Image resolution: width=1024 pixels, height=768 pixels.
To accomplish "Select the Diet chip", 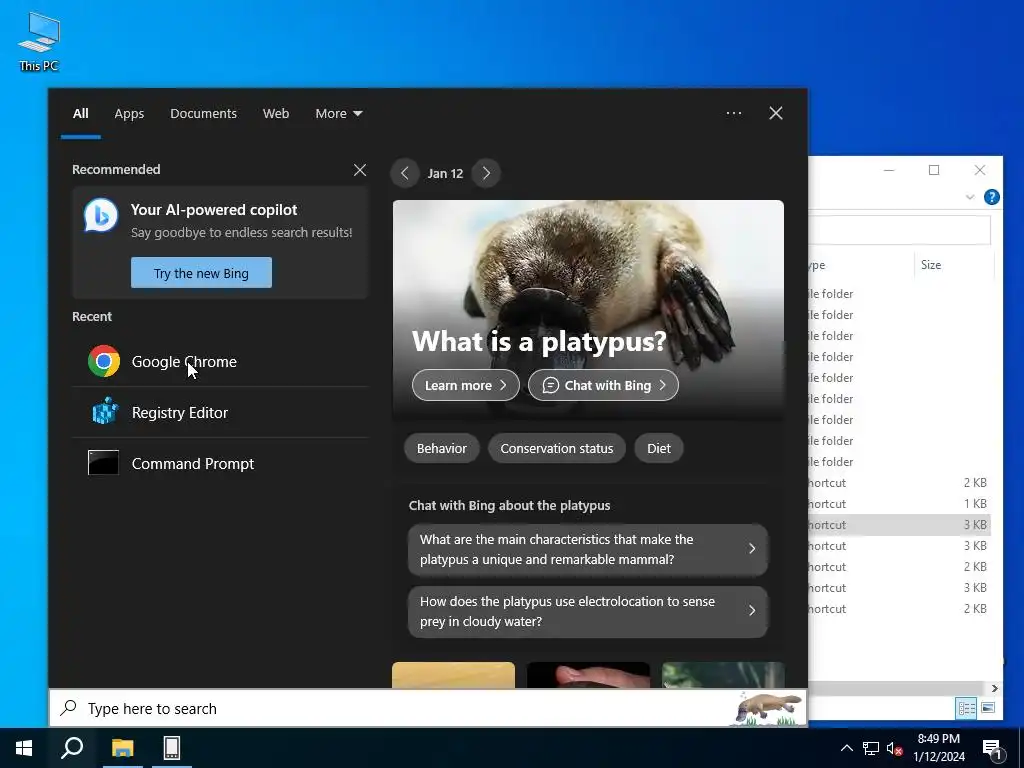I will click(658, 449).
